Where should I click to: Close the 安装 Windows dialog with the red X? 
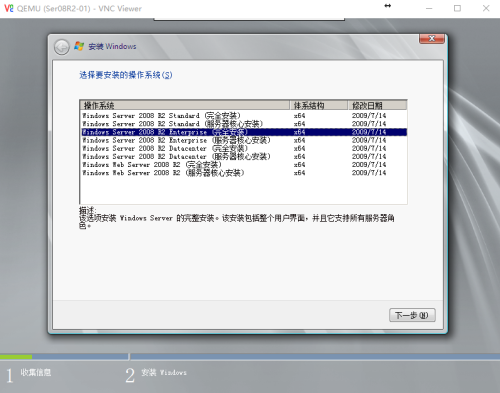432,39
